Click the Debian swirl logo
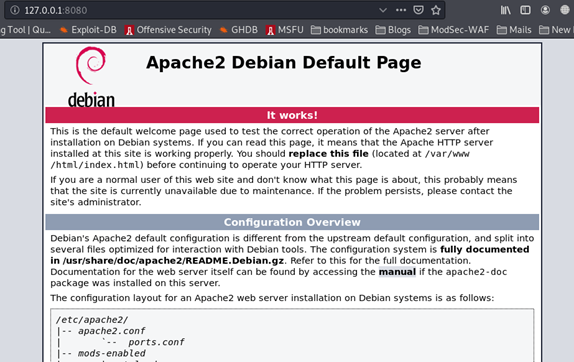This screenshot has height=362, width=574. [x=91, y=65]
